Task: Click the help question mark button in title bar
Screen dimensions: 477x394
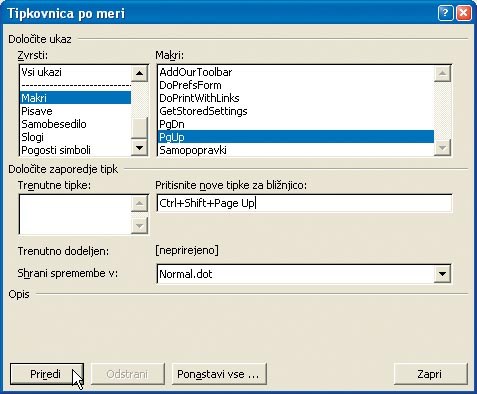Action: point(445,13)
